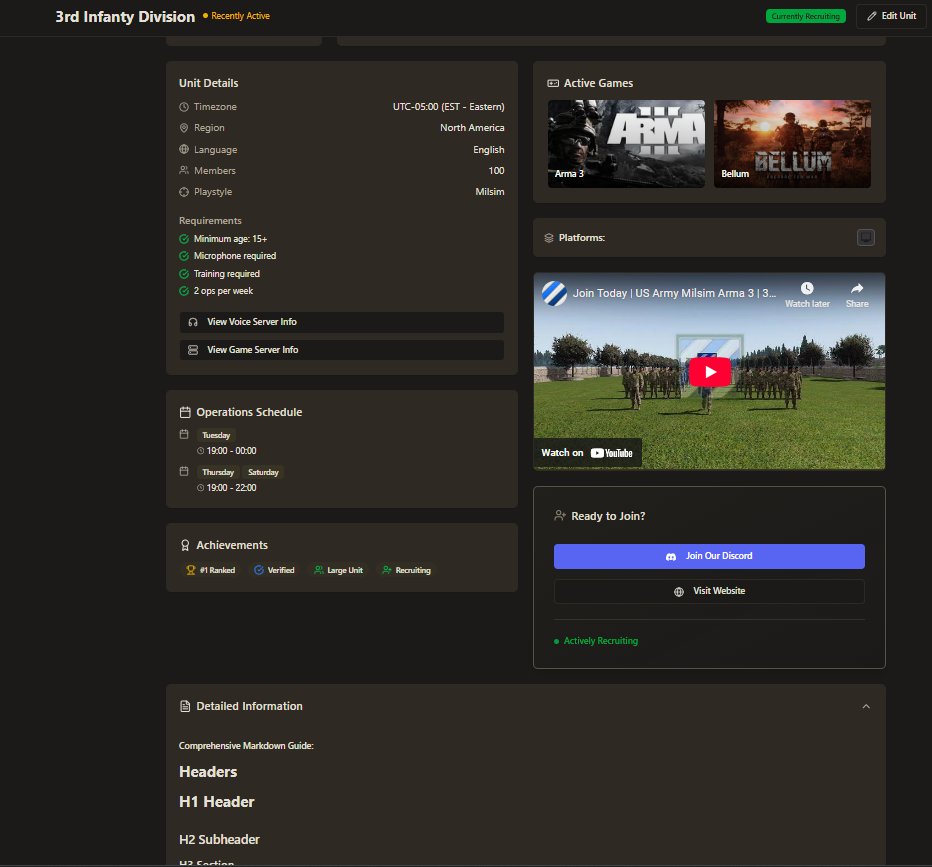Viewport: 932px width, 867px height.
Task: Open the Bellum game thumbnail
Action: (792, 144)
